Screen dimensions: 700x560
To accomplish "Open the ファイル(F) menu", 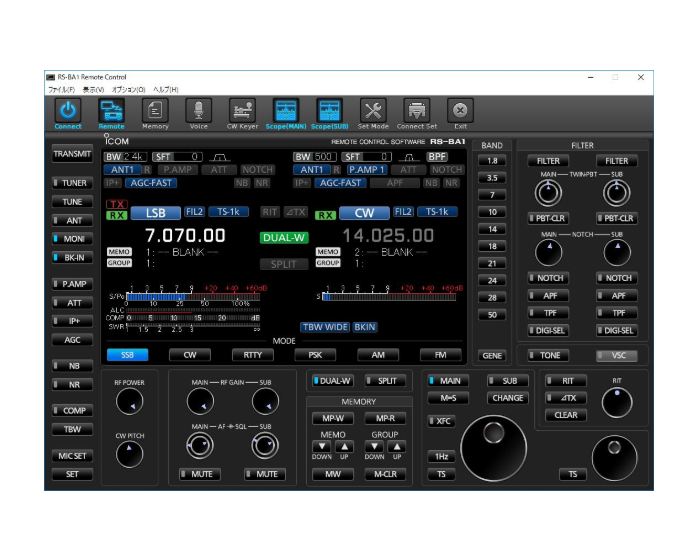I will [62, 89].
